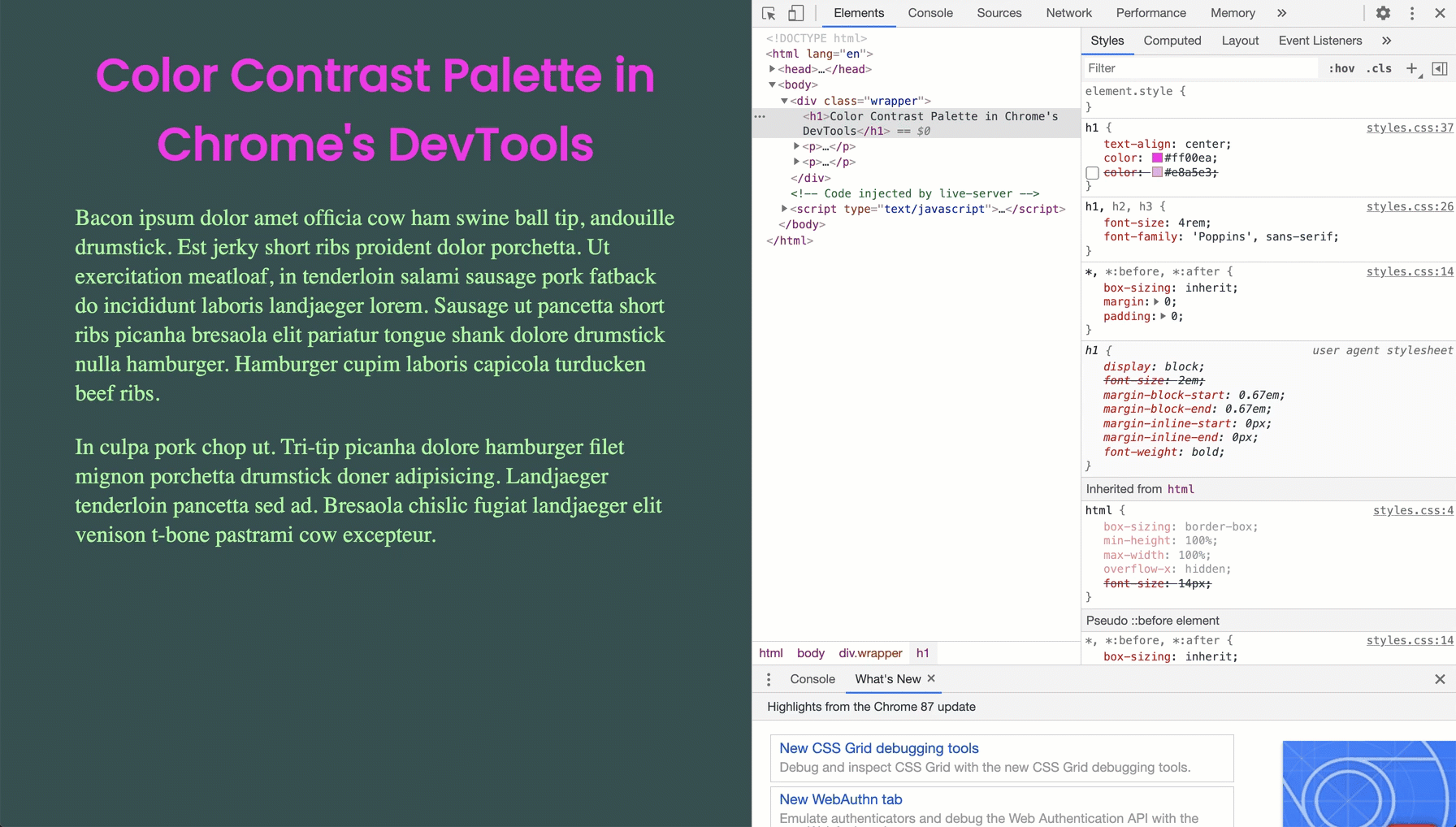The width and height of the screenshot is (1456, 827).
Task: Expand the second p element
Action: click(x=796, y=162)
